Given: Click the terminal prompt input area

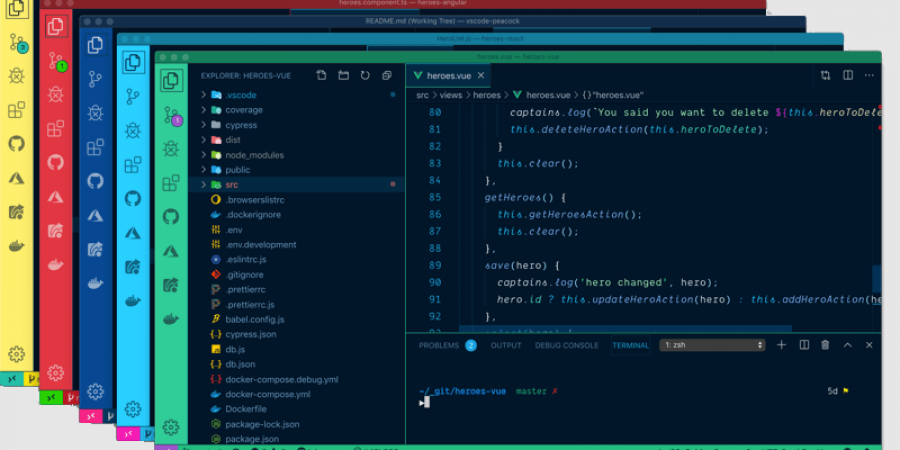Looking at the screenshot, I should pos(427,403).
